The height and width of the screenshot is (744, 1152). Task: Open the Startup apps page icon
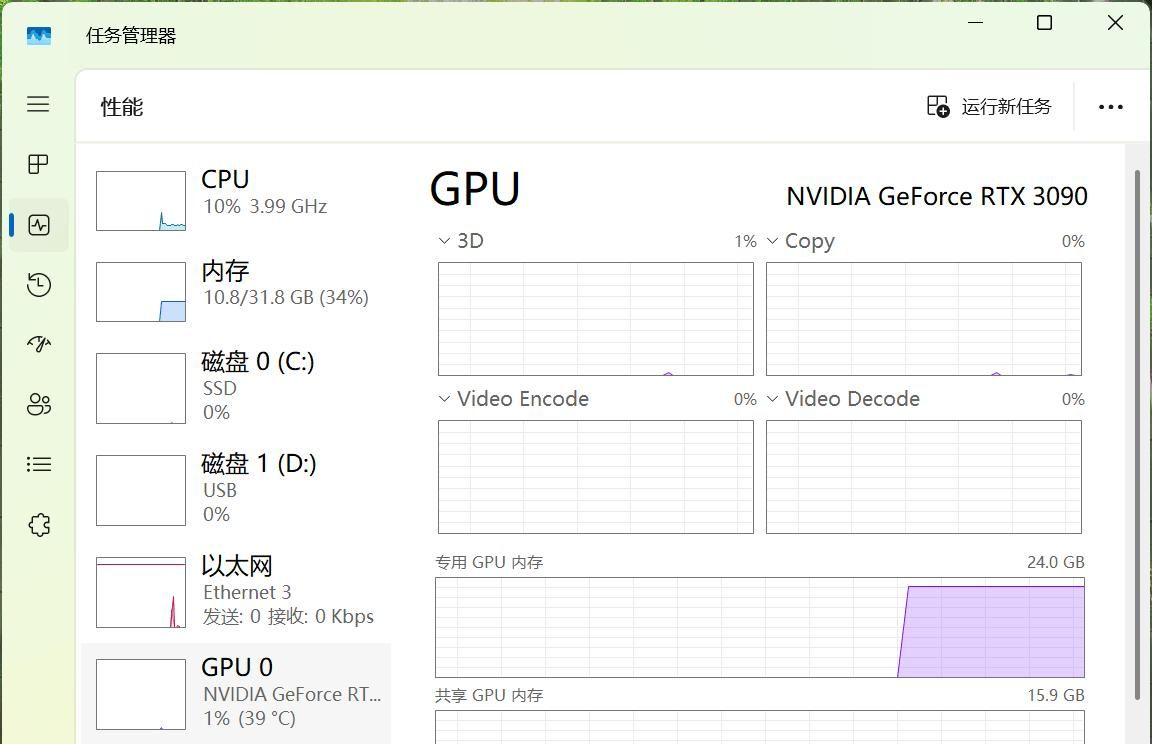click(38, 345)
